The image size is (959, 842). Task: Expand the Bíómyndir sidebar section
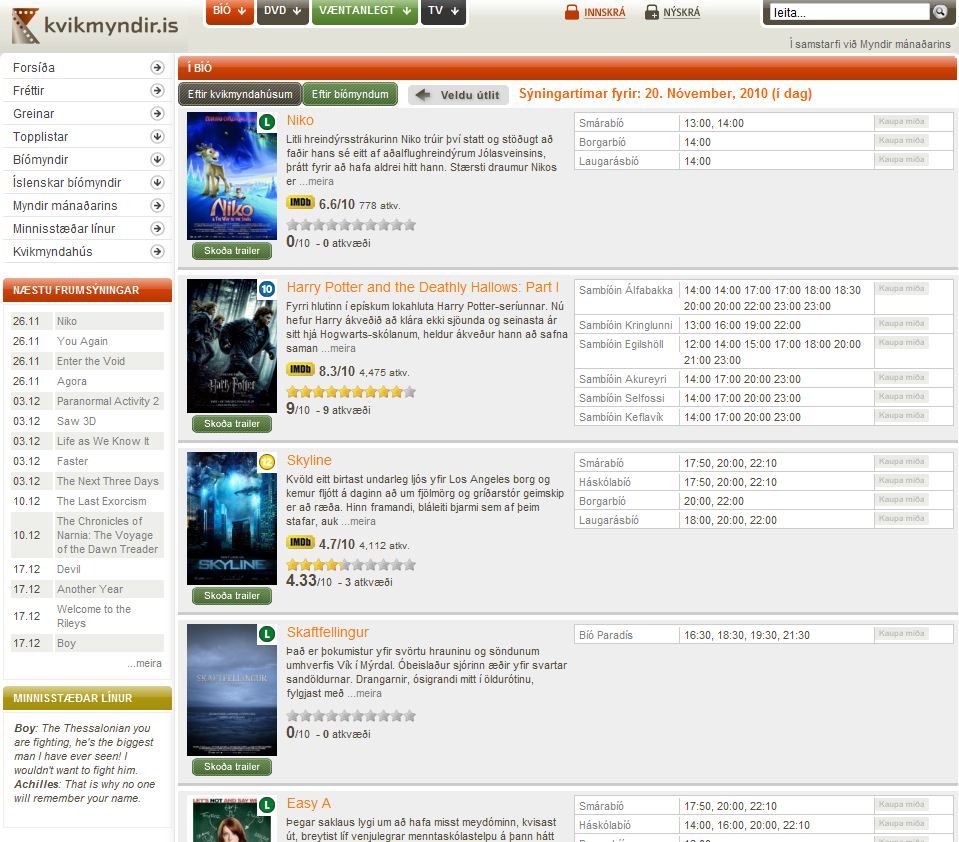(157, 160)
